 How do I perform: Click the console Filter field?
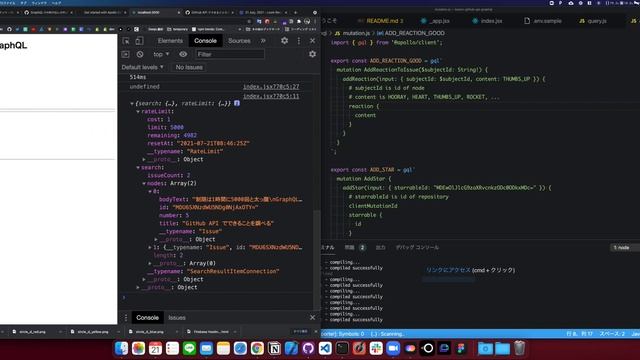pos(229,54)
